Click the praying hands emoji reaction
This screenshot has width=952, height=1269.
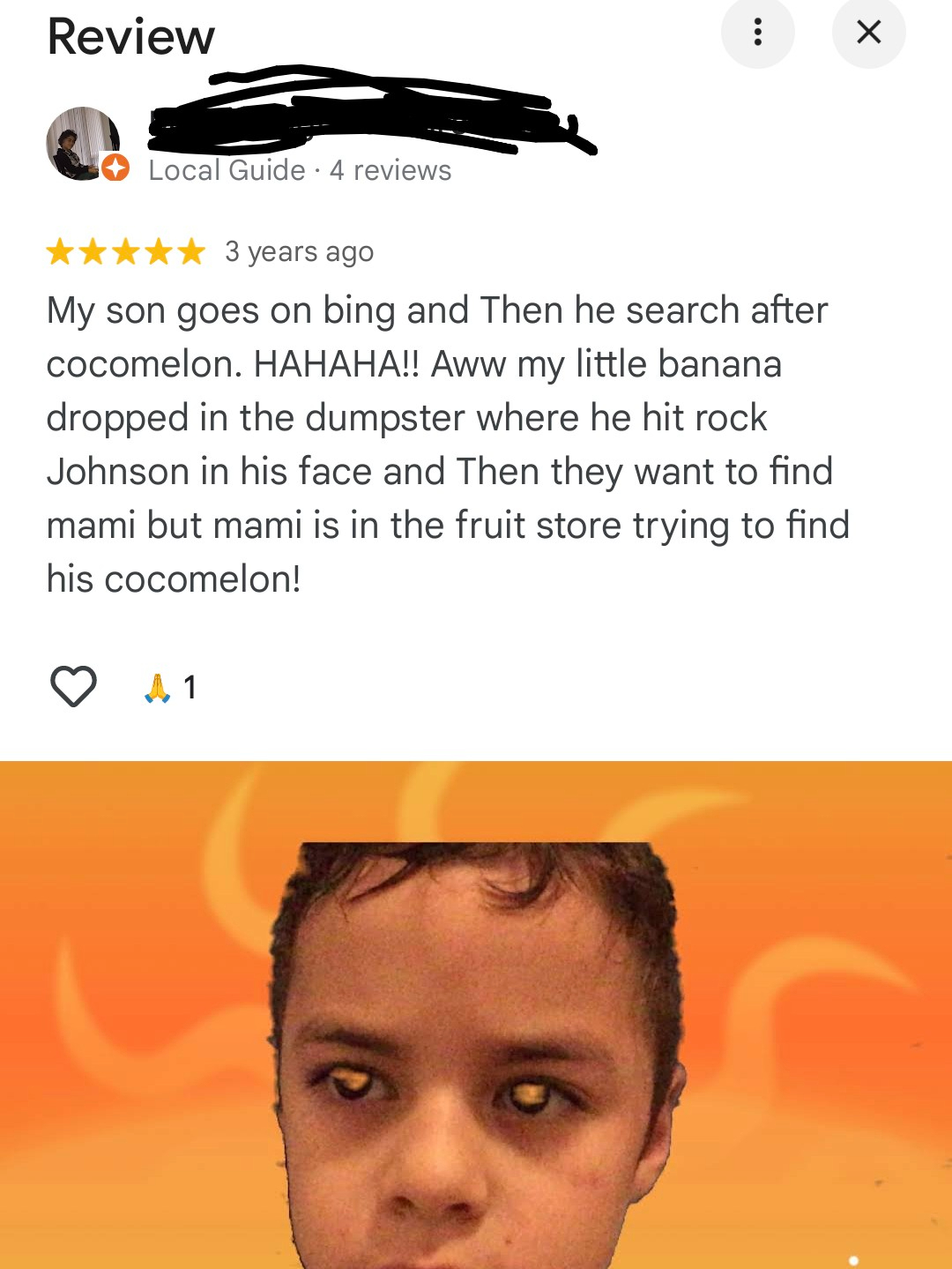click(157, 688)
